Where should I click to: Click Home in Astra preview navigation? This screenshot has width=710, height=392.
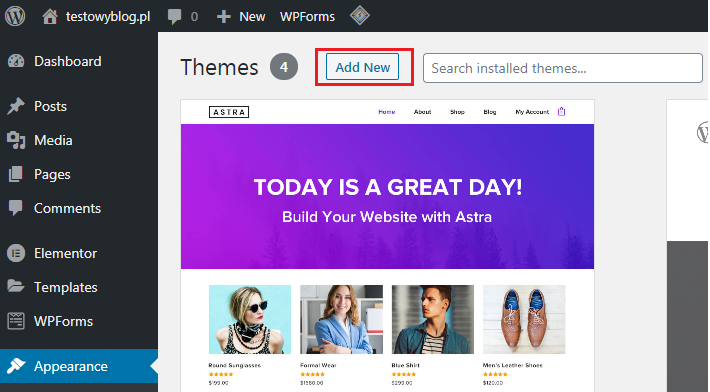(387, 112)
